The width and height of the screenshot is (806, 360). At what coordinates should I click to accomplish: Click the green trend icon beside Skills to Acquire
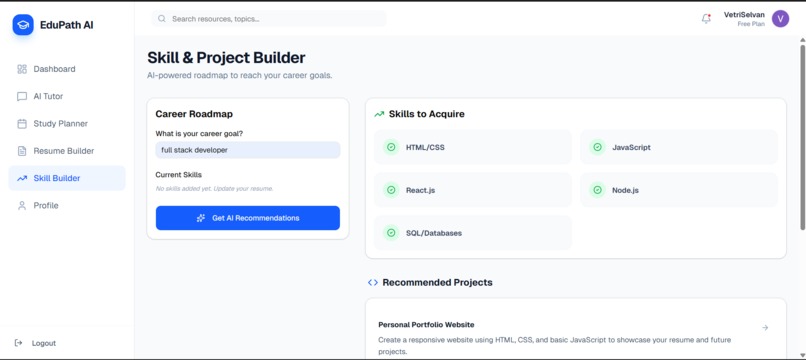379,114
